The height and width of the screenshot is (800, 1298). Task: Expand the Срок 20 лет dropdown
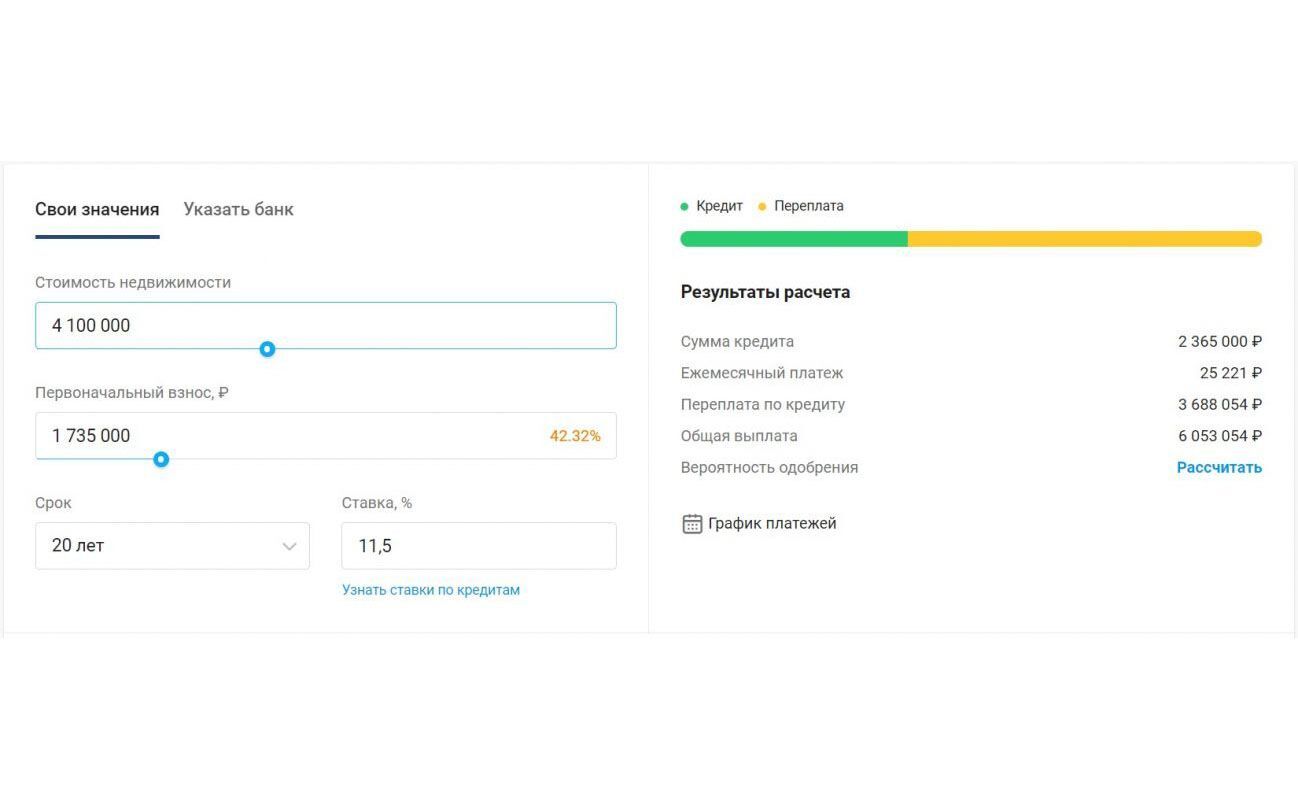[160, 546]
